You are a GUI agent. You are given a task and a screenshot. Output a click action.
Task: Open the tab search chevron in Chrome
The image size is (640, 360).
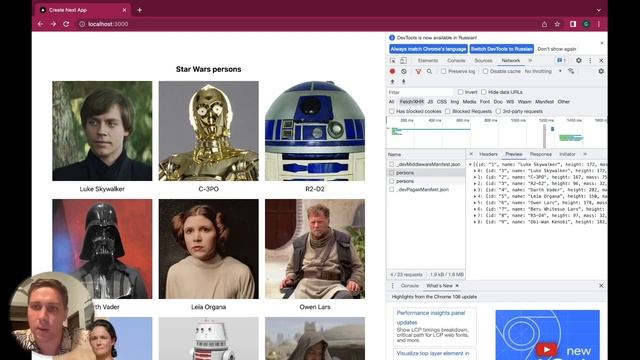[599, 10]
